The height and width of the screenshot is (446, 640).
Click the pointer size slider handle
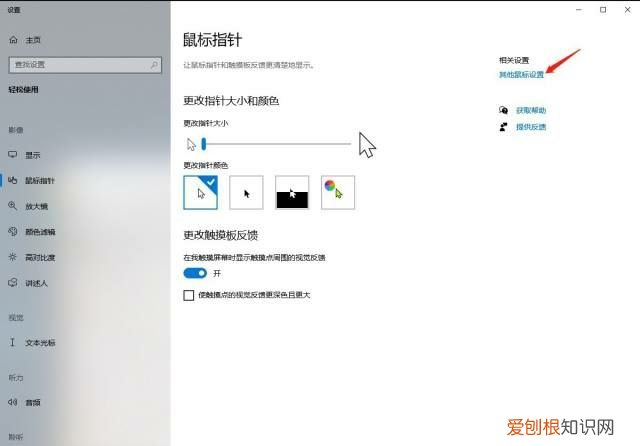(204, 144)
